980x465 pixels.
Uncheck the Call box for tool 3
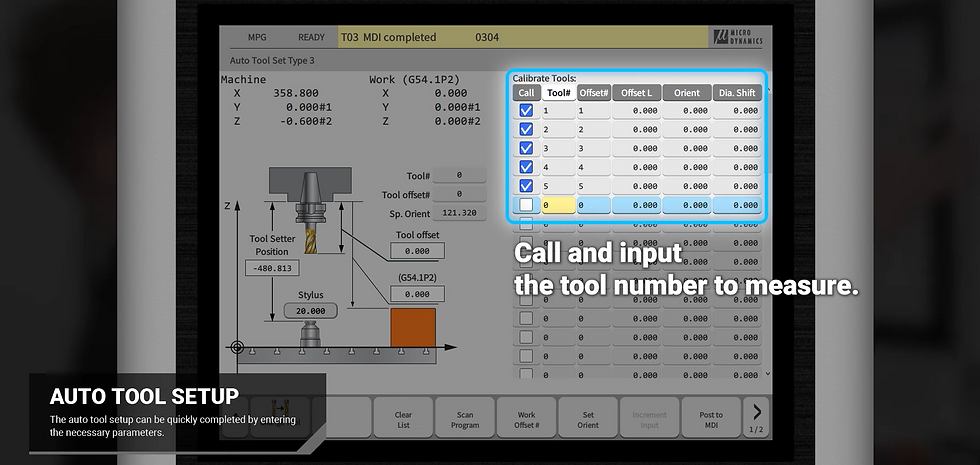click(x=526, y=148)
